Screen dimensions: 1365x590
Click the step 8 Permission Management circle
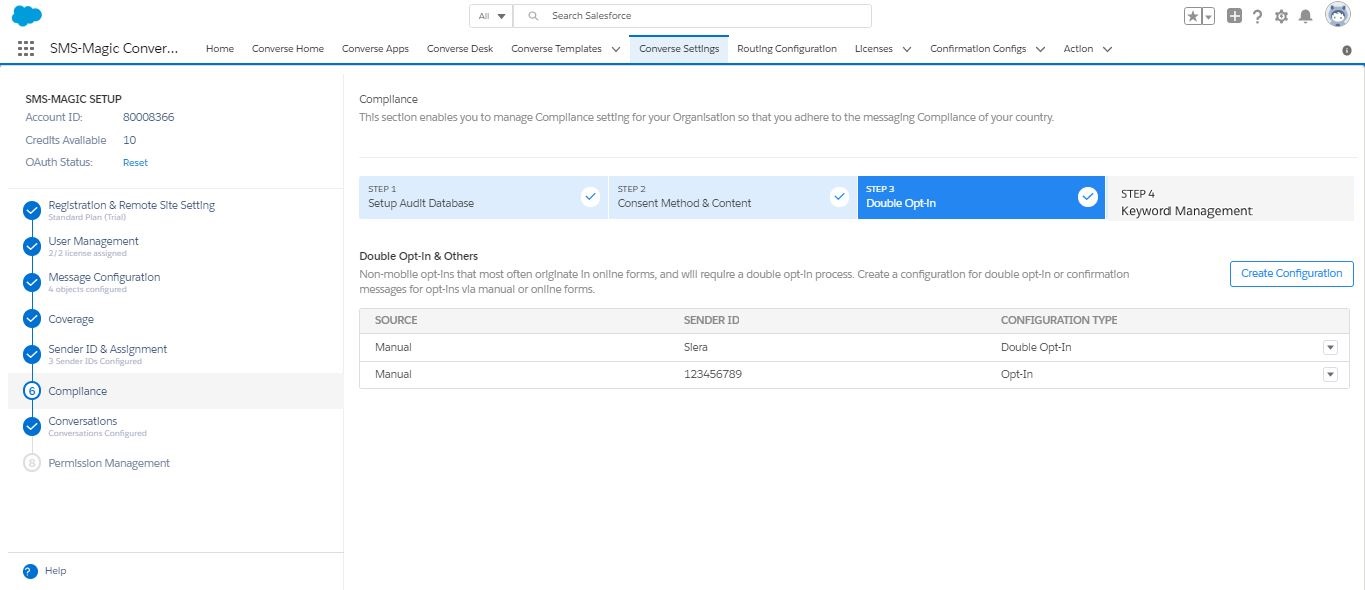point(32,463)
